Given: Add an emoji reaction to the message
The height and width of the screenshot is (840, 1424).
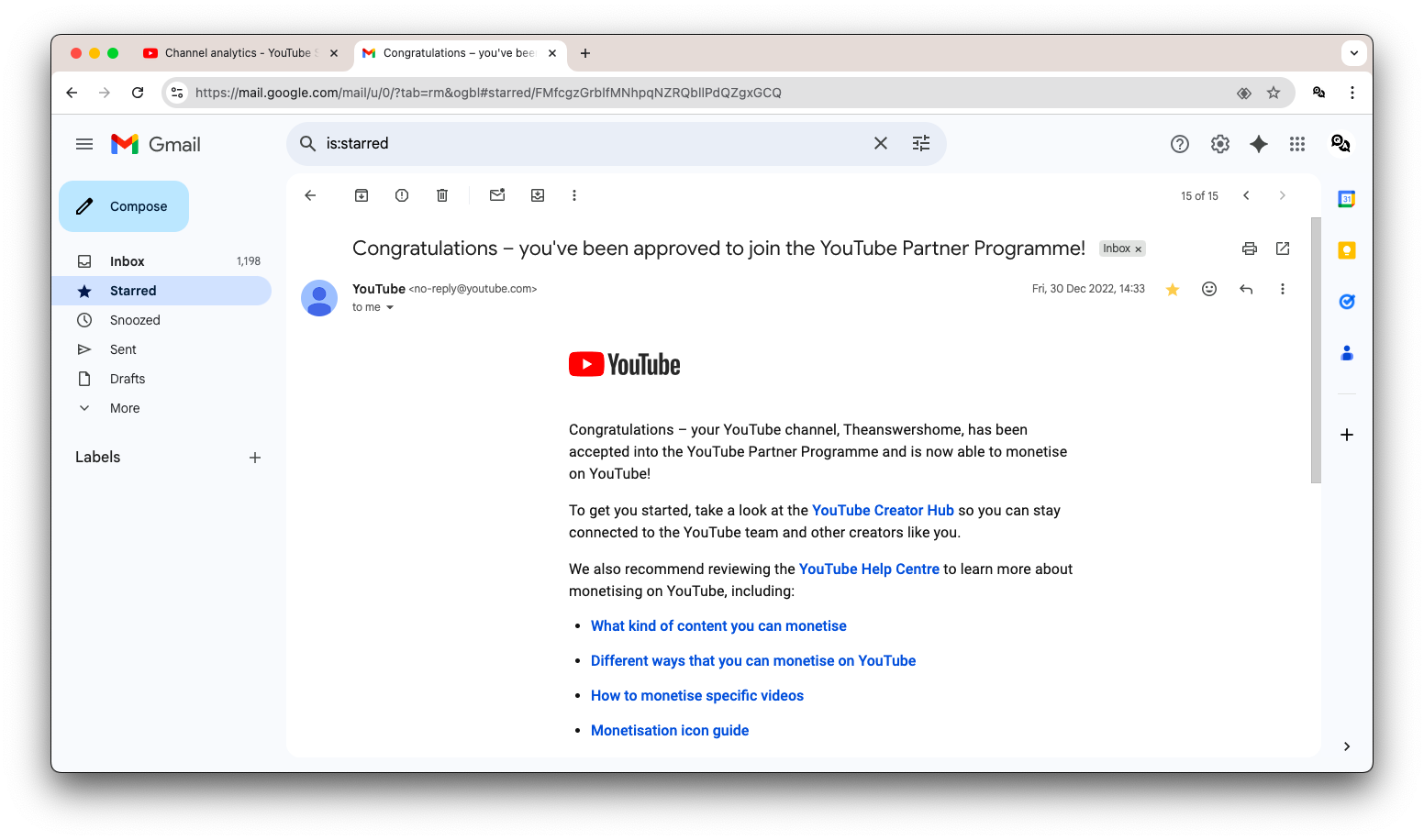Looking at the screenshot, I should click(1209, 289).
